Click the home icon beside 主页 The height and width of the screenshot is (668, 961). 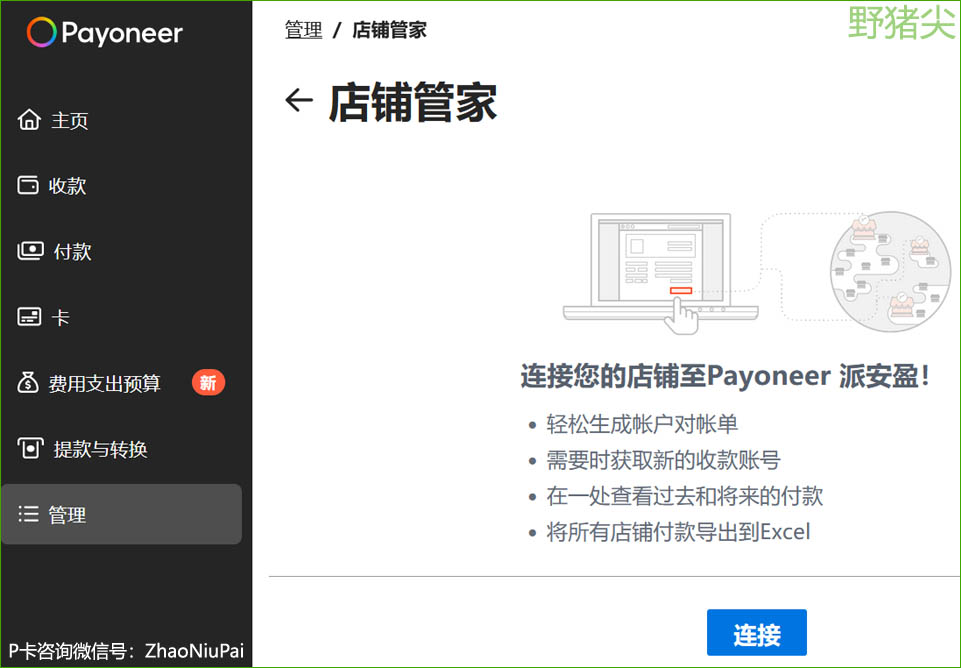(29, 120)
